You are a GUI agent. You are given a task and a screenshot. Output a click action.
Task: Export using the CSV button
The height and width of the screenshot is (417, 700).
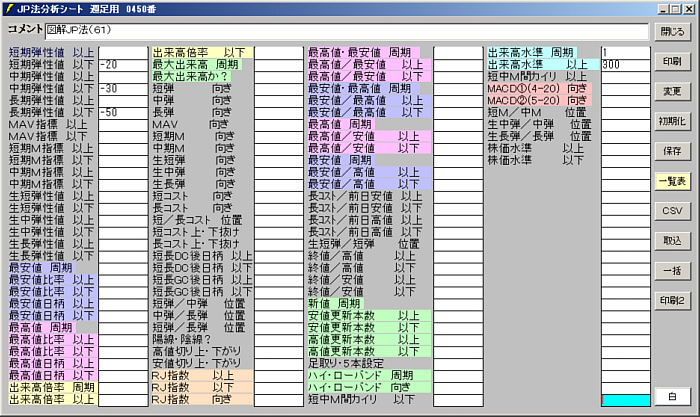pyautogui.click(x=673, y=211)
